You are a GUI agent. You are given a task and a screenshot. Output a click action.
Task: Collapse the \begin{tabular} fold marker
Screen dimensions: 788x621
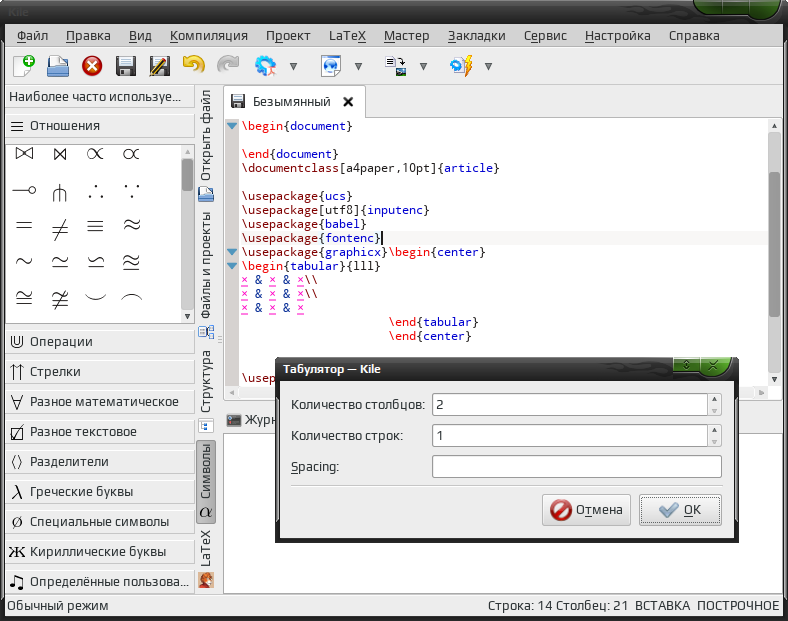[x=232, y=265]
